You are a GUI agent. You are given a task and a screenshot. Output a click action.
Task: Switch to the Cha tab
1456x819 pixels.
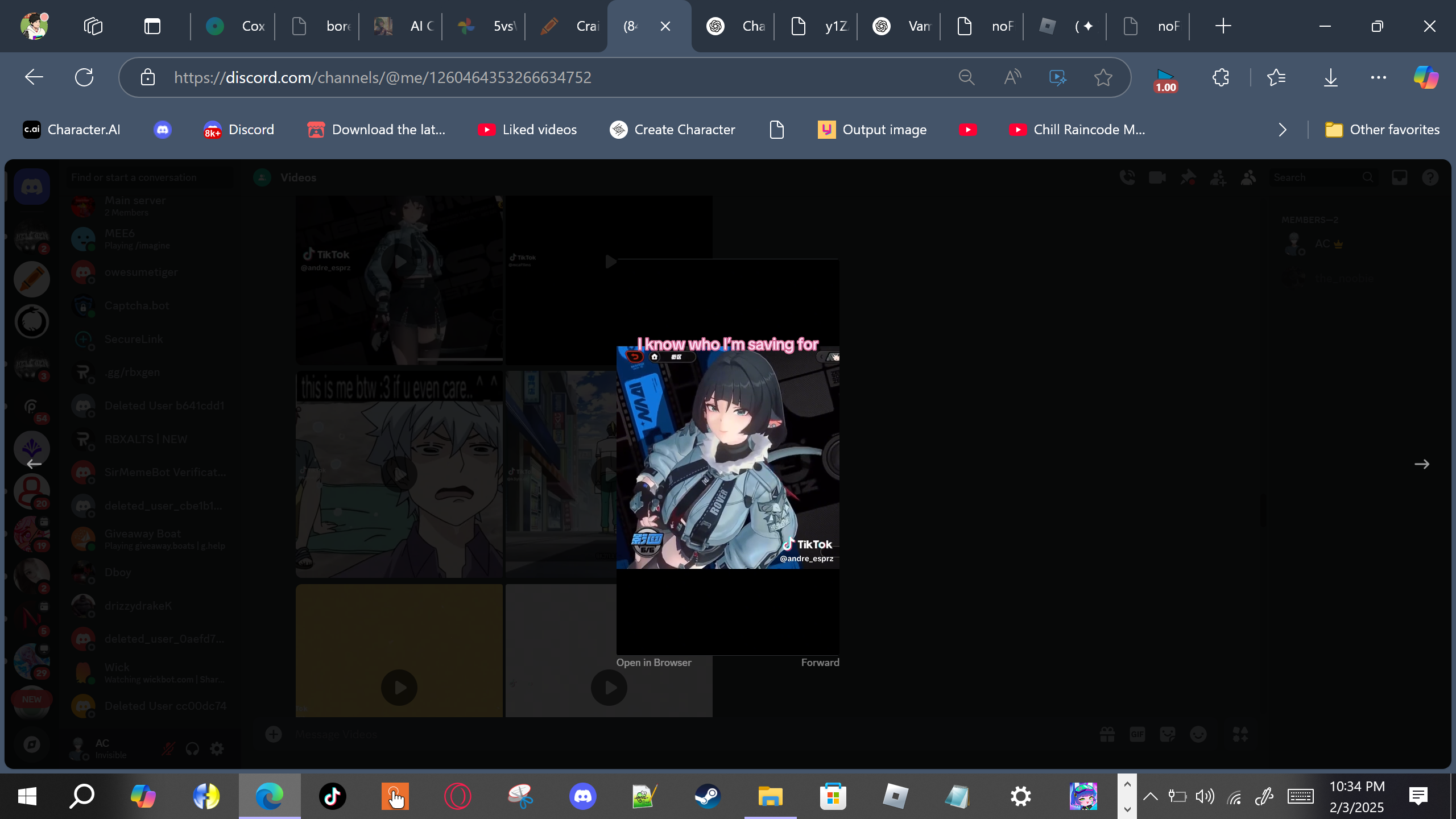point(734,26)
